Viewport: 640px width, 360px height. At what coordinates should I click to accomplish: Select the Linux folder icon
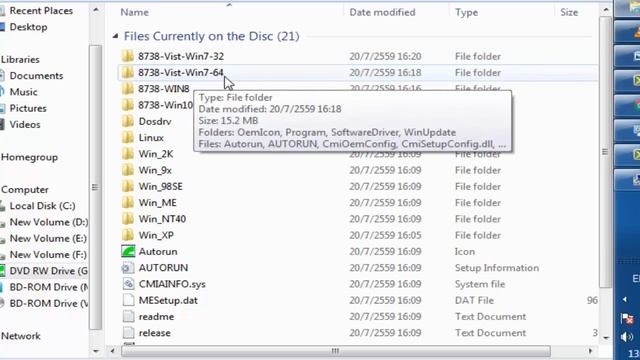click(128, 138)
